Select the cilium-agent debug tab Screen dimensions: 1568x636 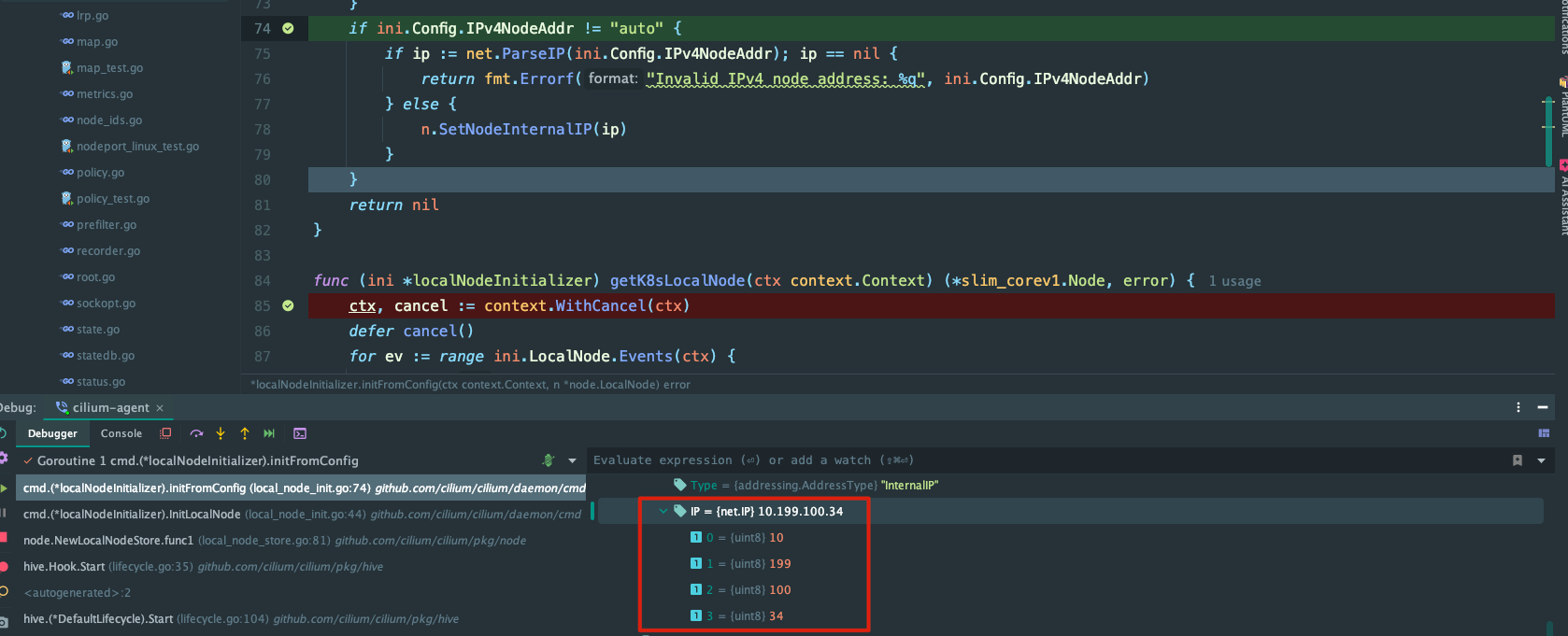[x=110, y=408]
